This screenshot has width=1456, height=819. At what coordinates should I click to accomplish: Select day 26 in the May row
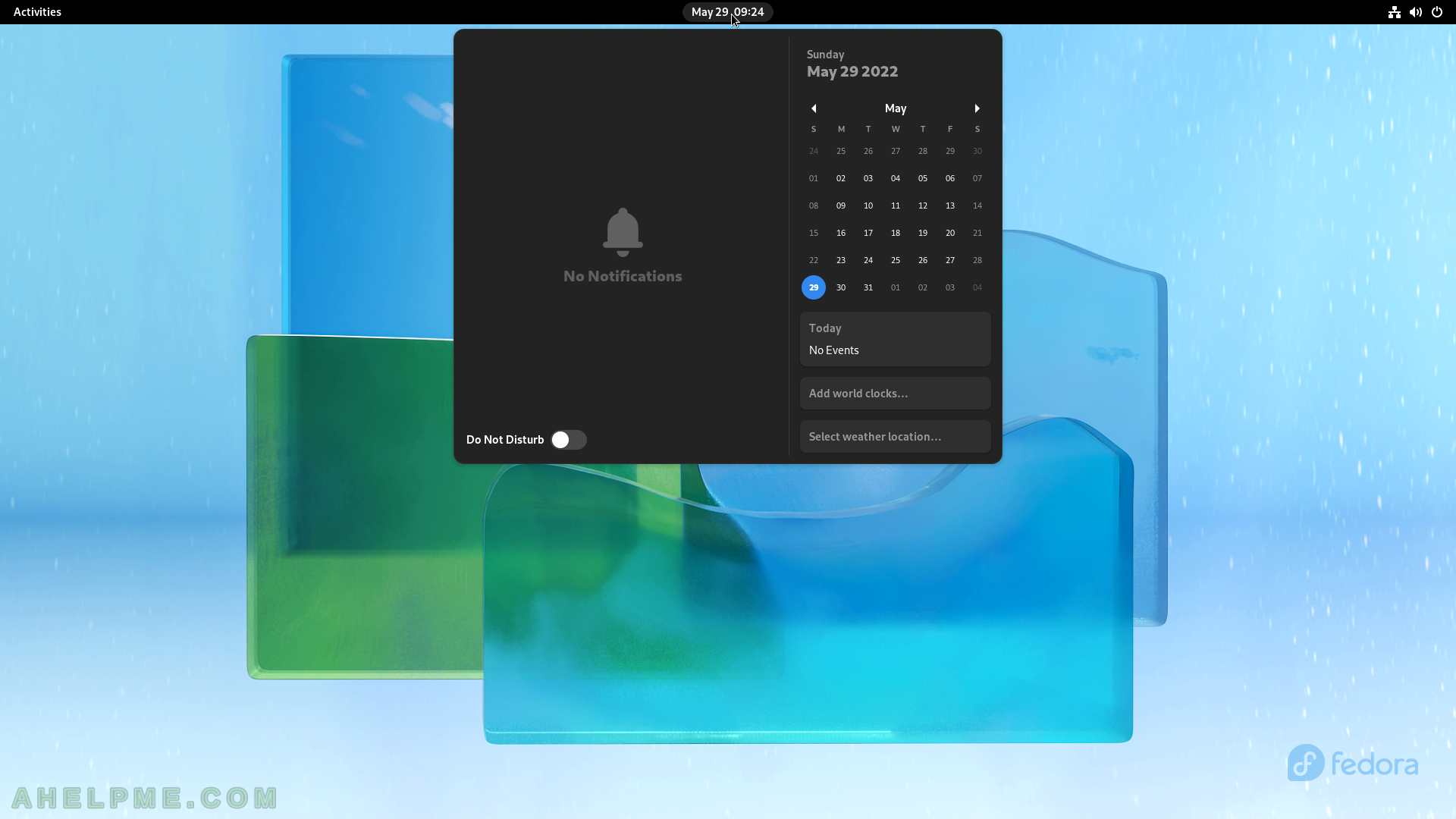pos(923,260)
